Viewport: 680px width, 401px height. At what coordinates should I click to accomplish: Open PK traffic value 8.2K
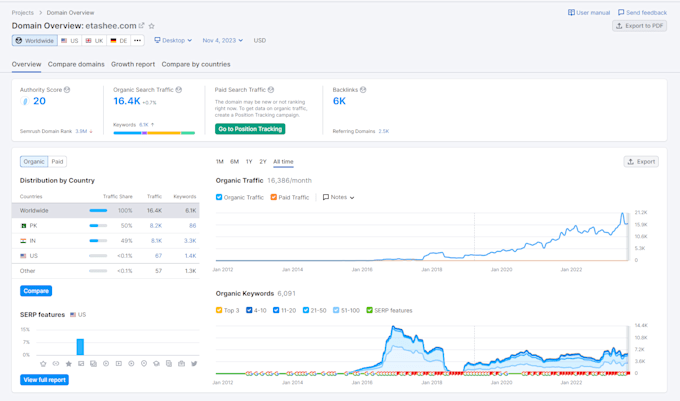click(x=156, y=225)
